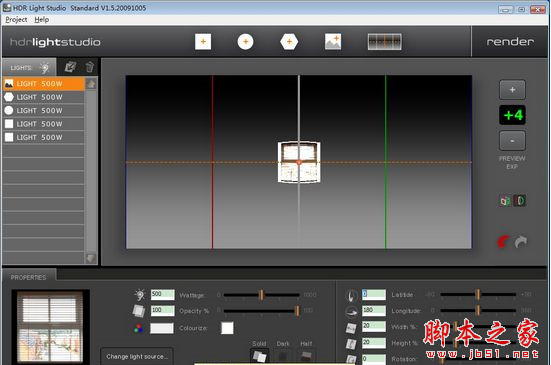Add a new square light from toolbar

pos(203,42)
